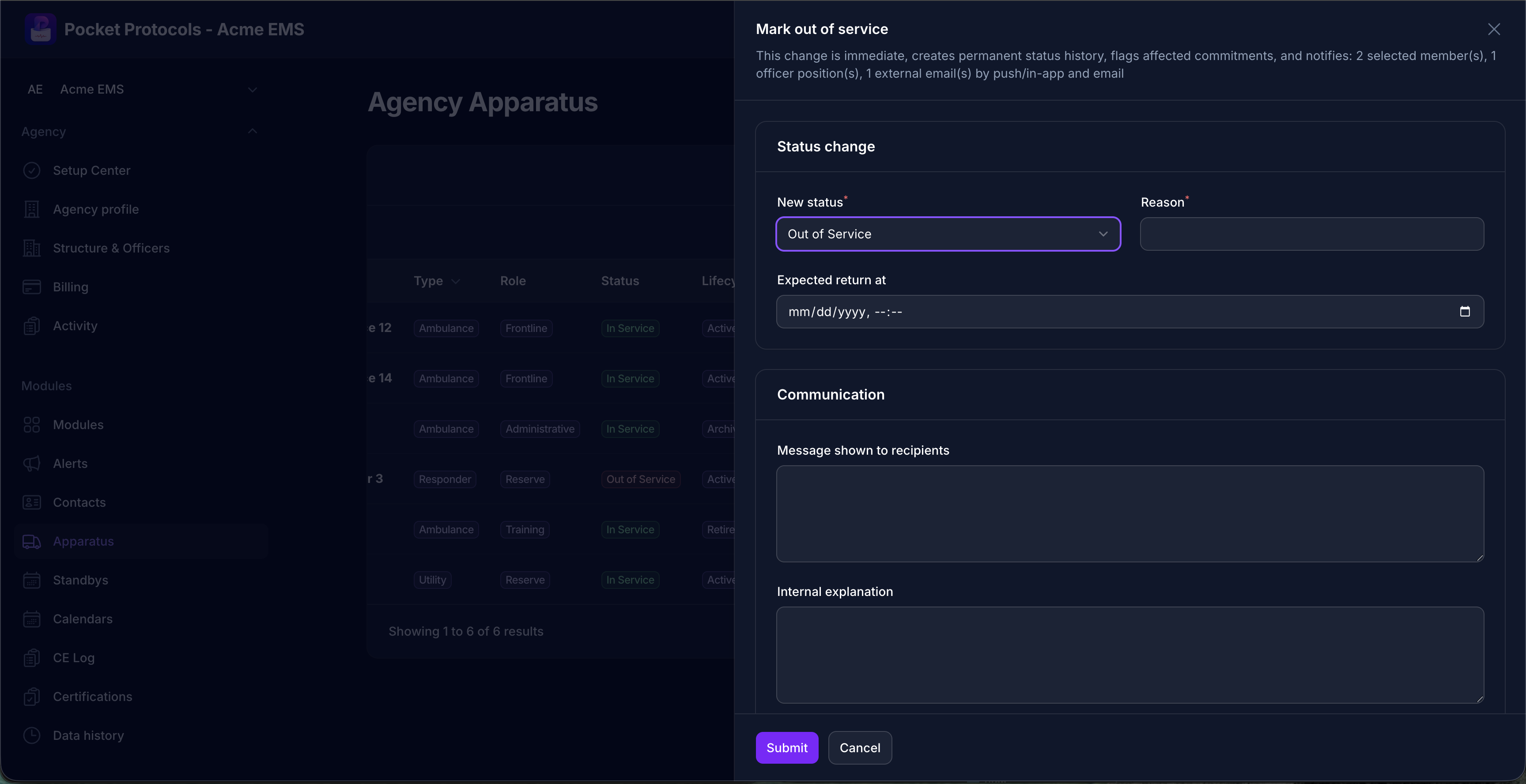Click the Apparatus truck icon
1526x784 pixels.
[31, 541]
